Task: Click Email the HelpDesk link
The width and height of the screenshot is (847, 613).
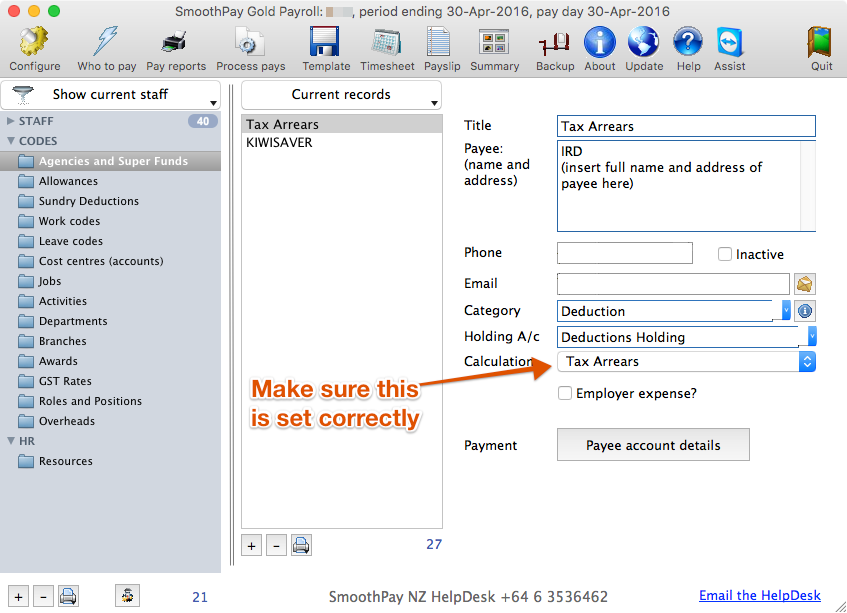Action: tap(759, 596)
